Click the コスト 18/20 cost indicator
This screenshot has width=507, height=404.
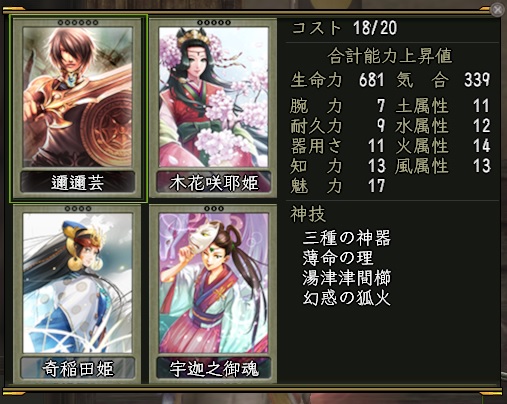(344, 27)
